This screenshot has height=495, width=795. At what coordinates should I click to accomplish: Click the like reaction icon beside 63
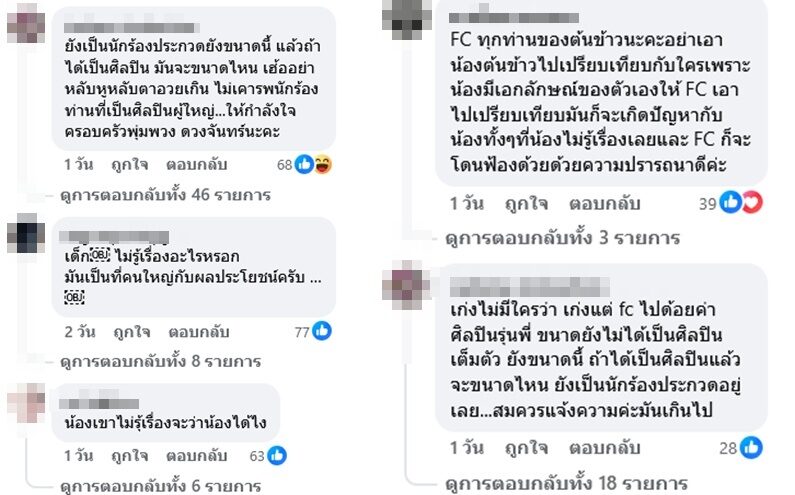pos(277,455)
